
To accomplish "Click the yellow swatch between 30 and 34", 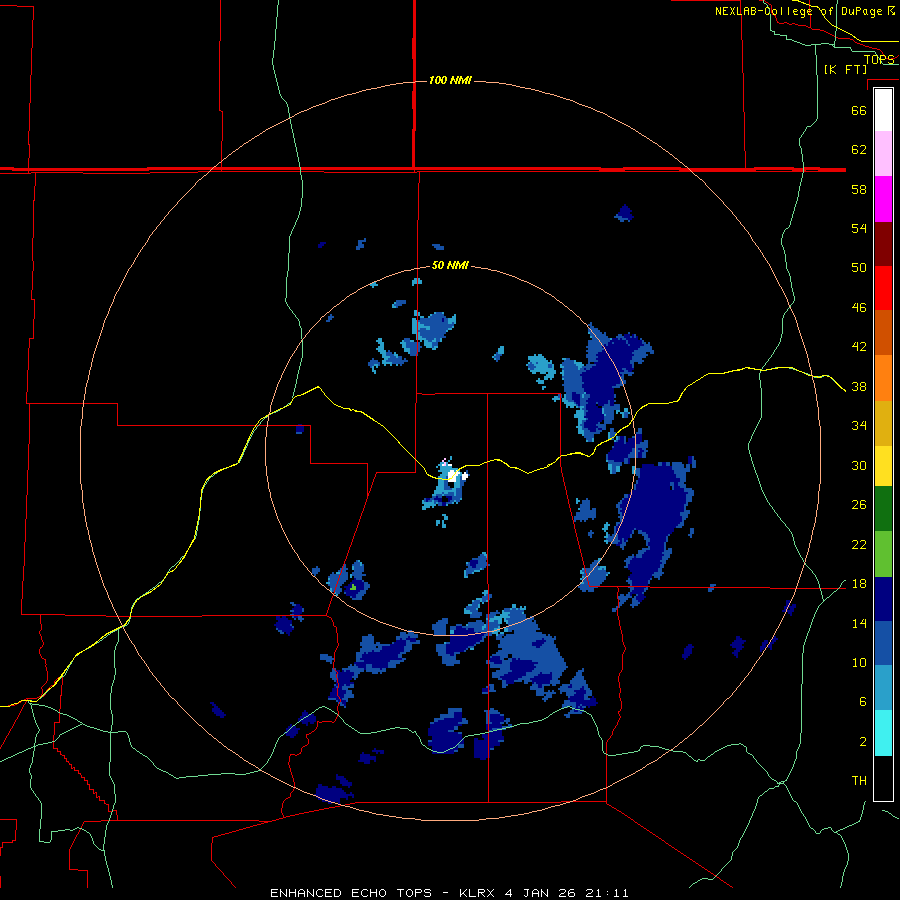I will tap(883, 467).
